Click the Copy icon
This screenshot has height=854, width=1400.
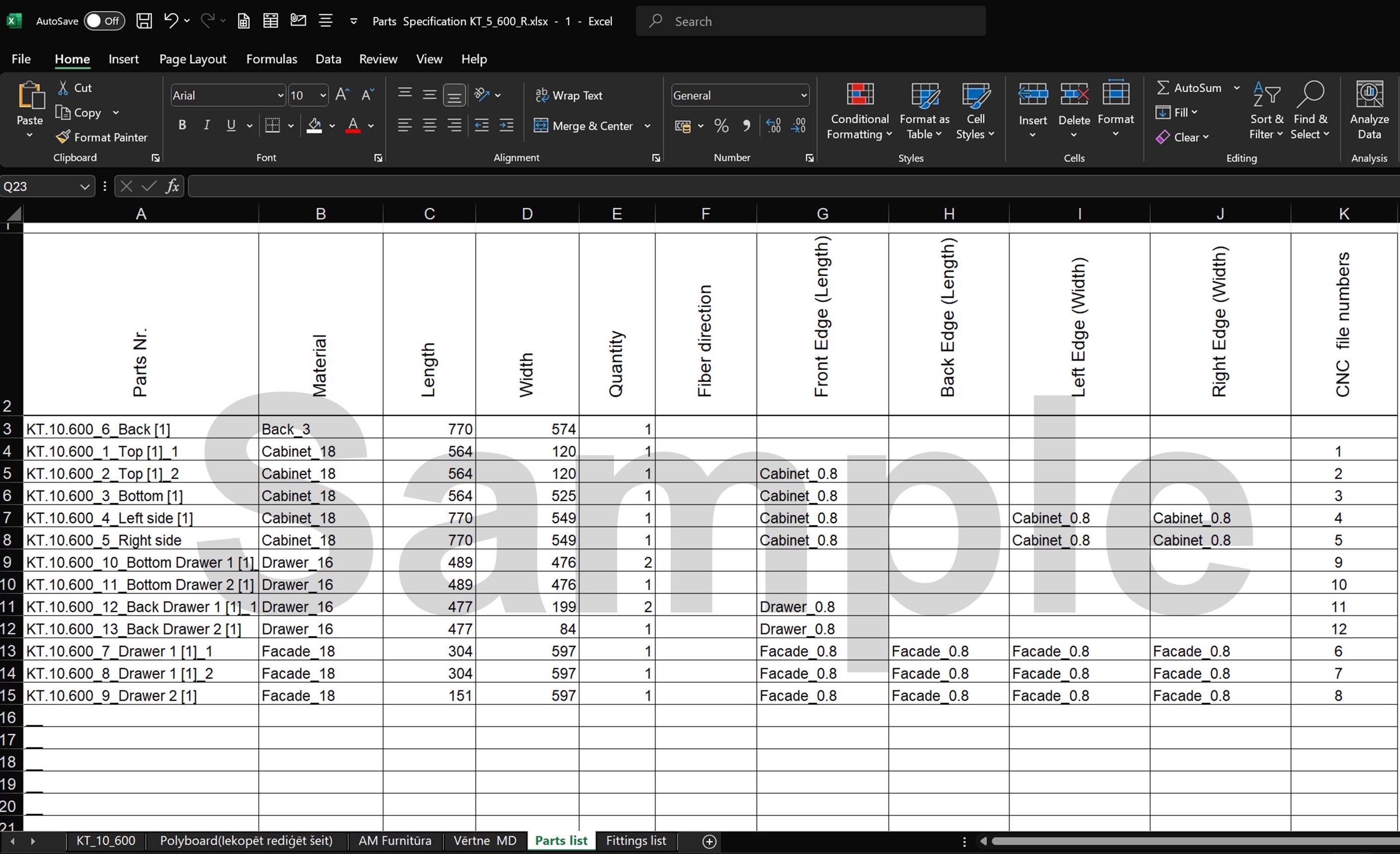[63, 112]
